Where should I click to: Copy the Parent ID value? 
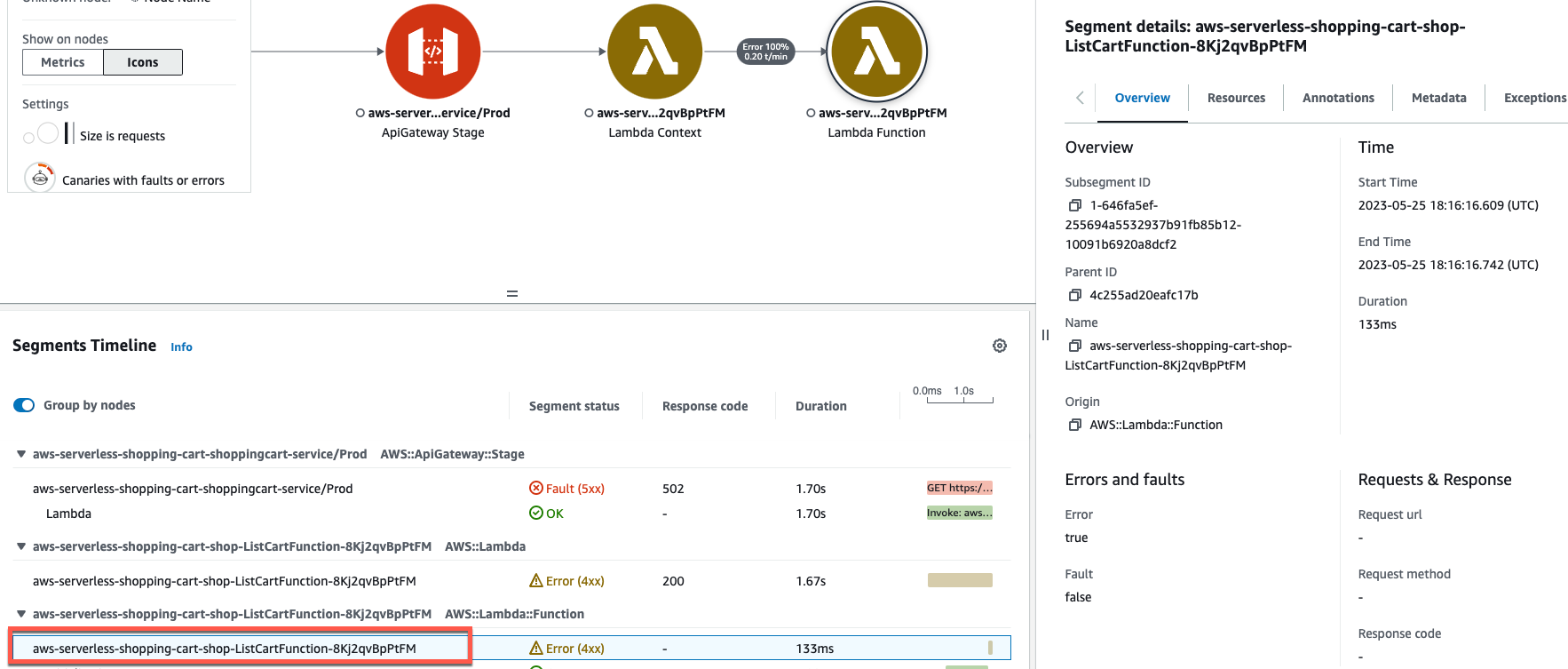(x=1074, y=295)
